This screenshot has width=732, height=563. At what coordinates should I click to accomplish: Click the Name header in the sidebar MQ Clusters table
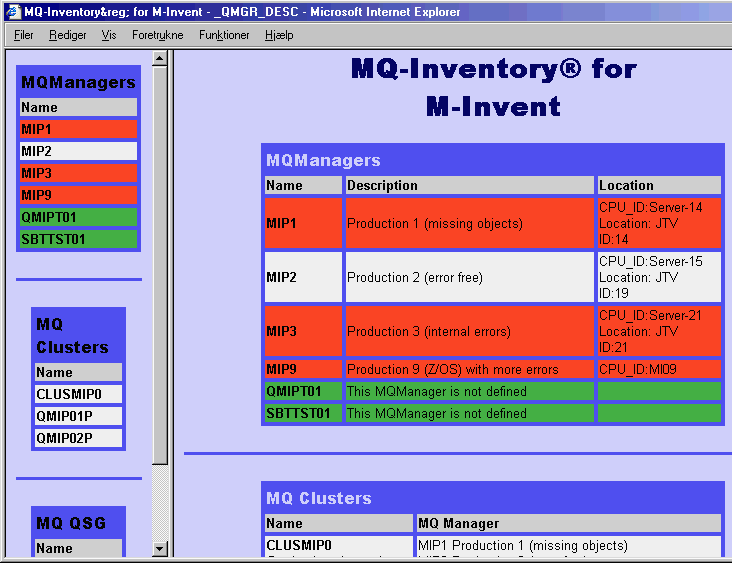(x=78, y=372)
